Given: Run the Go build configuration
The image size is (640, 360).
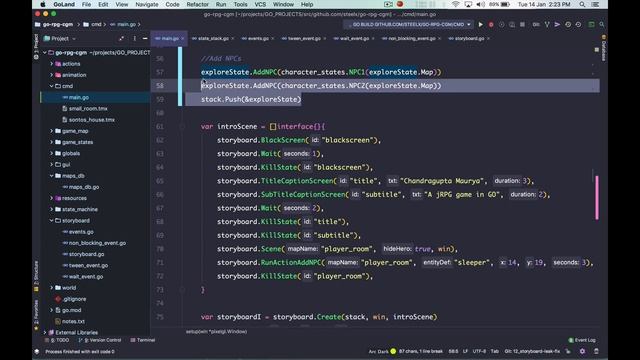Looking at the screenshot, I should point(480,24).
